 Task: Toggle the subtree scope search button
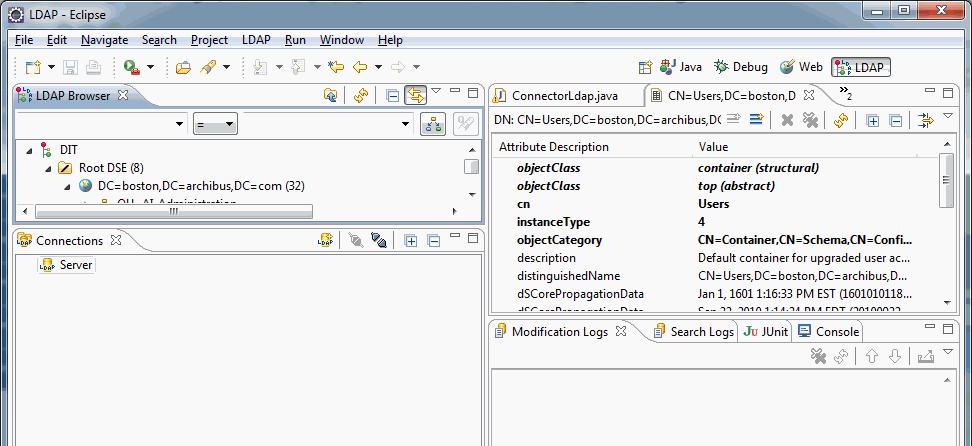[x=433, y=124]
